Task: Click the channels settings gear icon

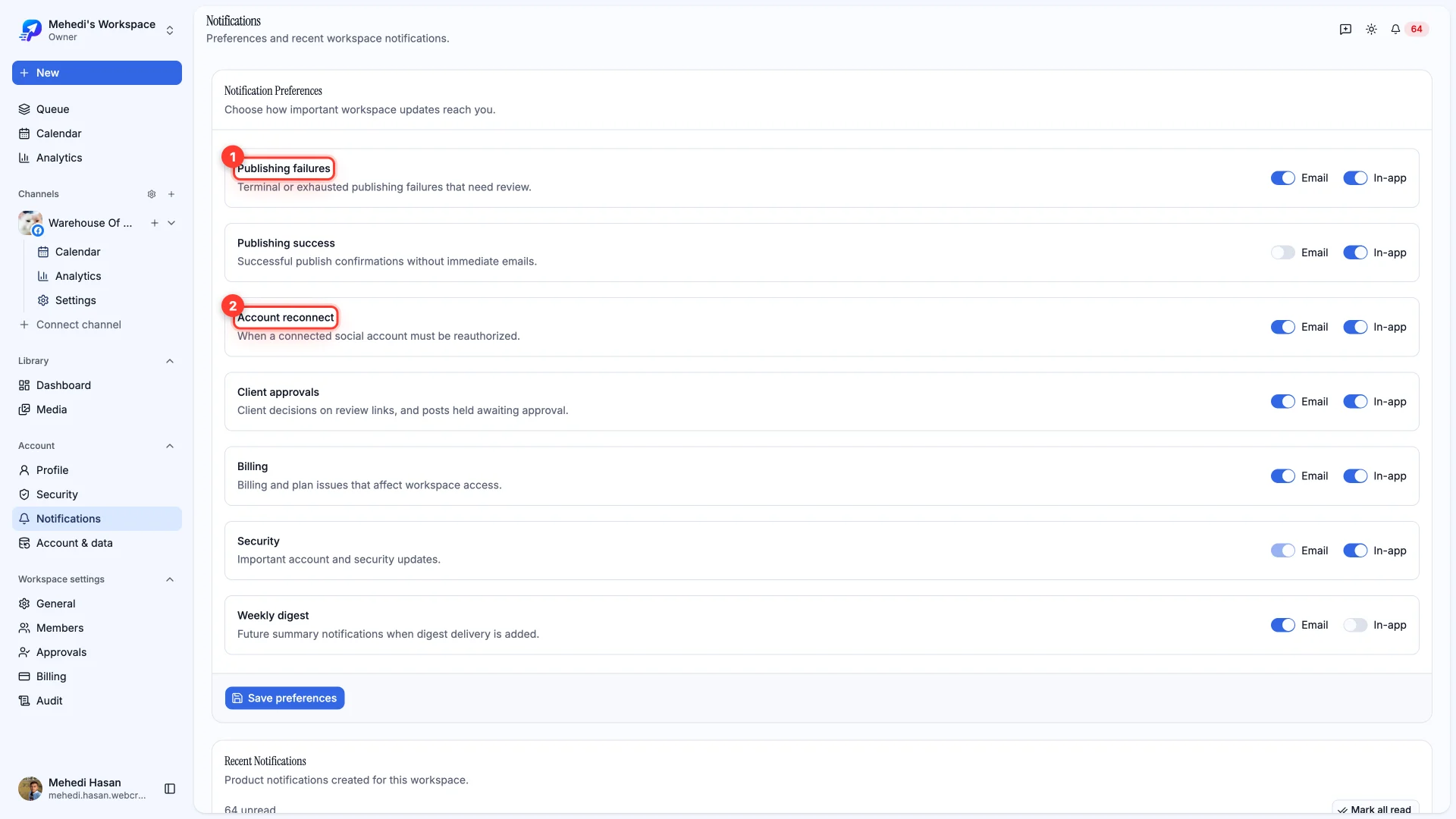Action: (152, 194)
